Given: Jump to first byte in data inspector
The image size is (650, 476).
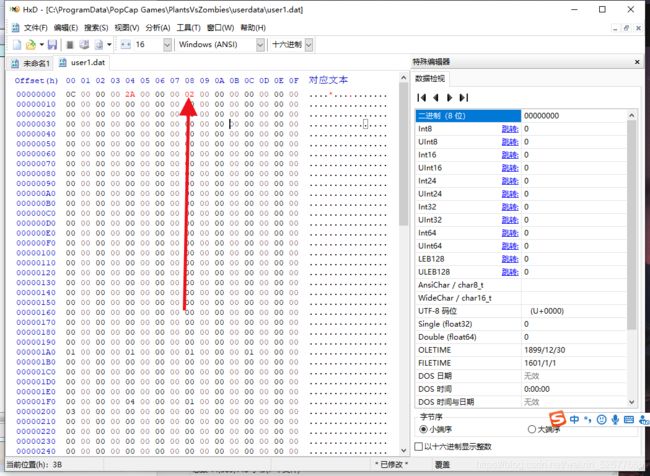Looking at the screenshot, I should (x=422, y=97).
